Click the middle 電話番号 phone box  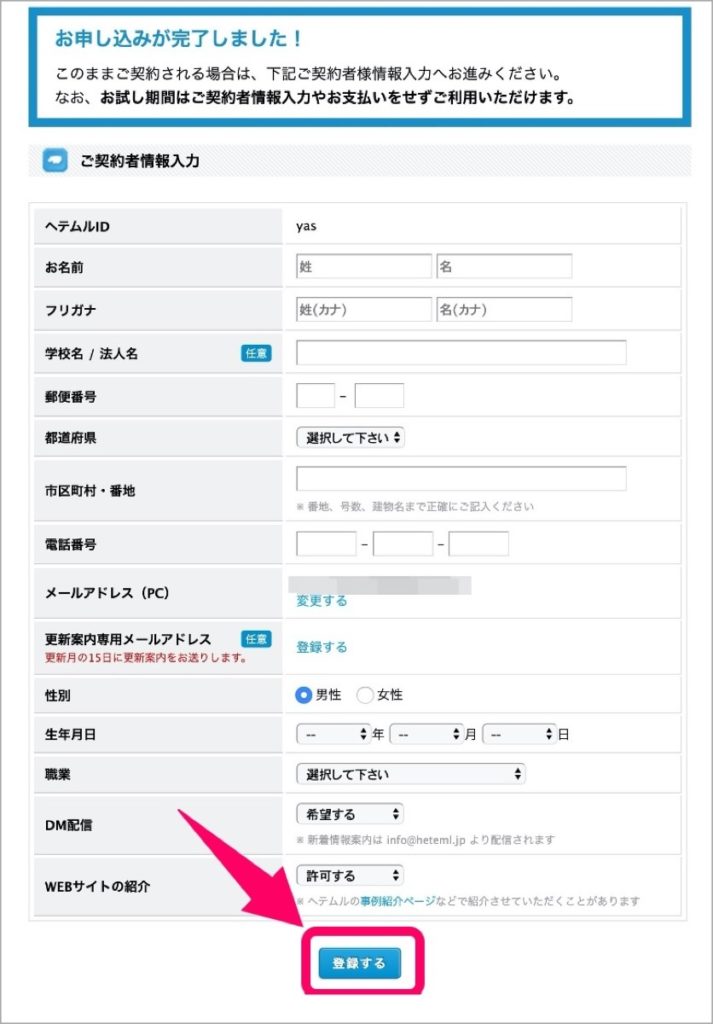[403, 543]
